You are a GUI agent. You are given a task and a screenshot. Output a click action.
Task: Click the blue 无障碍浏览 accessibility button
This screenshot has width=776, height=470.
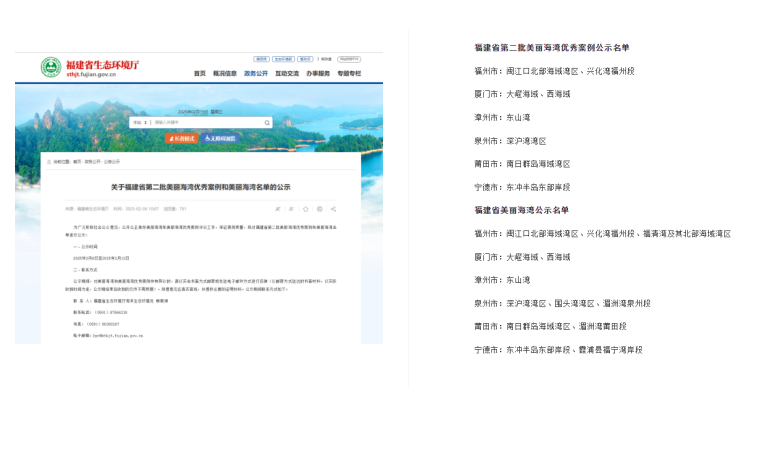222,138
